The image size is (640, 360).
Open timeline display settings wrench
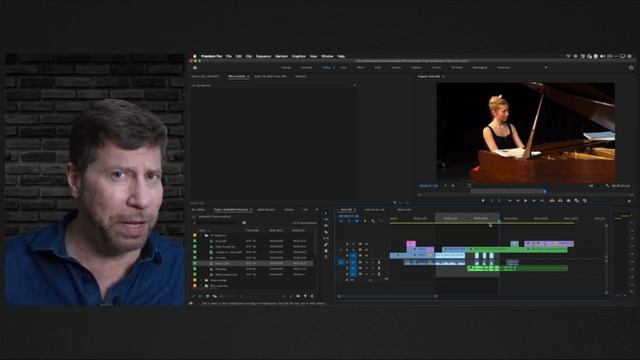tap(373, 221)
